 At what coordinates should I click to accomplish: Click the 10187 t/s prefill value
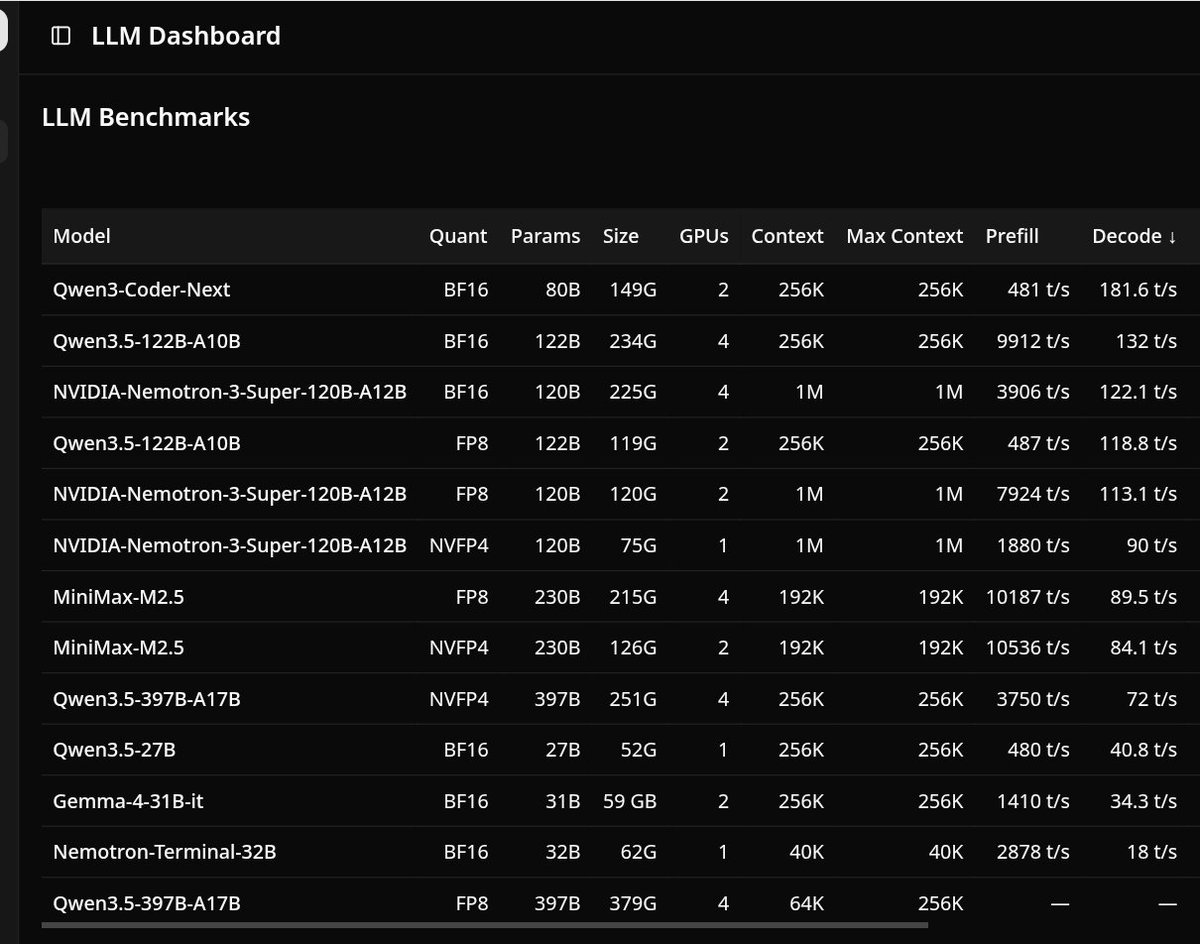tap(1028, 597)
